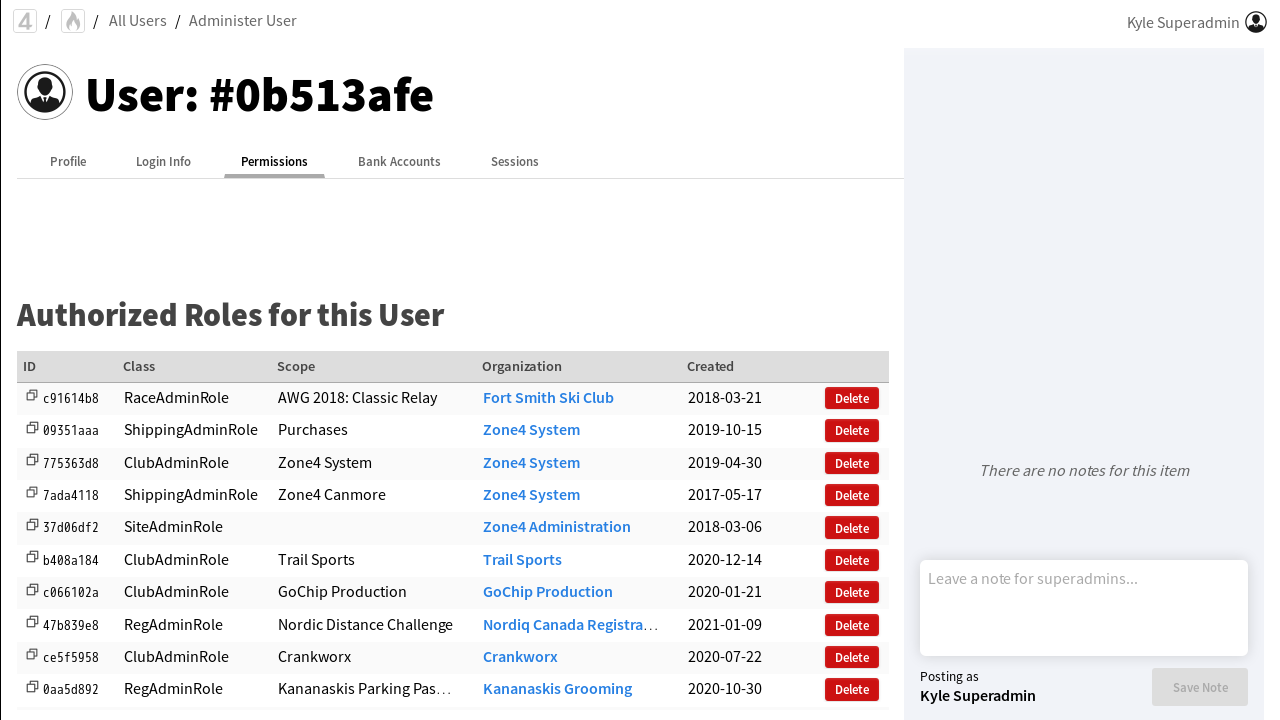The width and height of the screenshot is (1280, 720).
Task: Copy ID icon for role 09351aaa
Action: 32,428
